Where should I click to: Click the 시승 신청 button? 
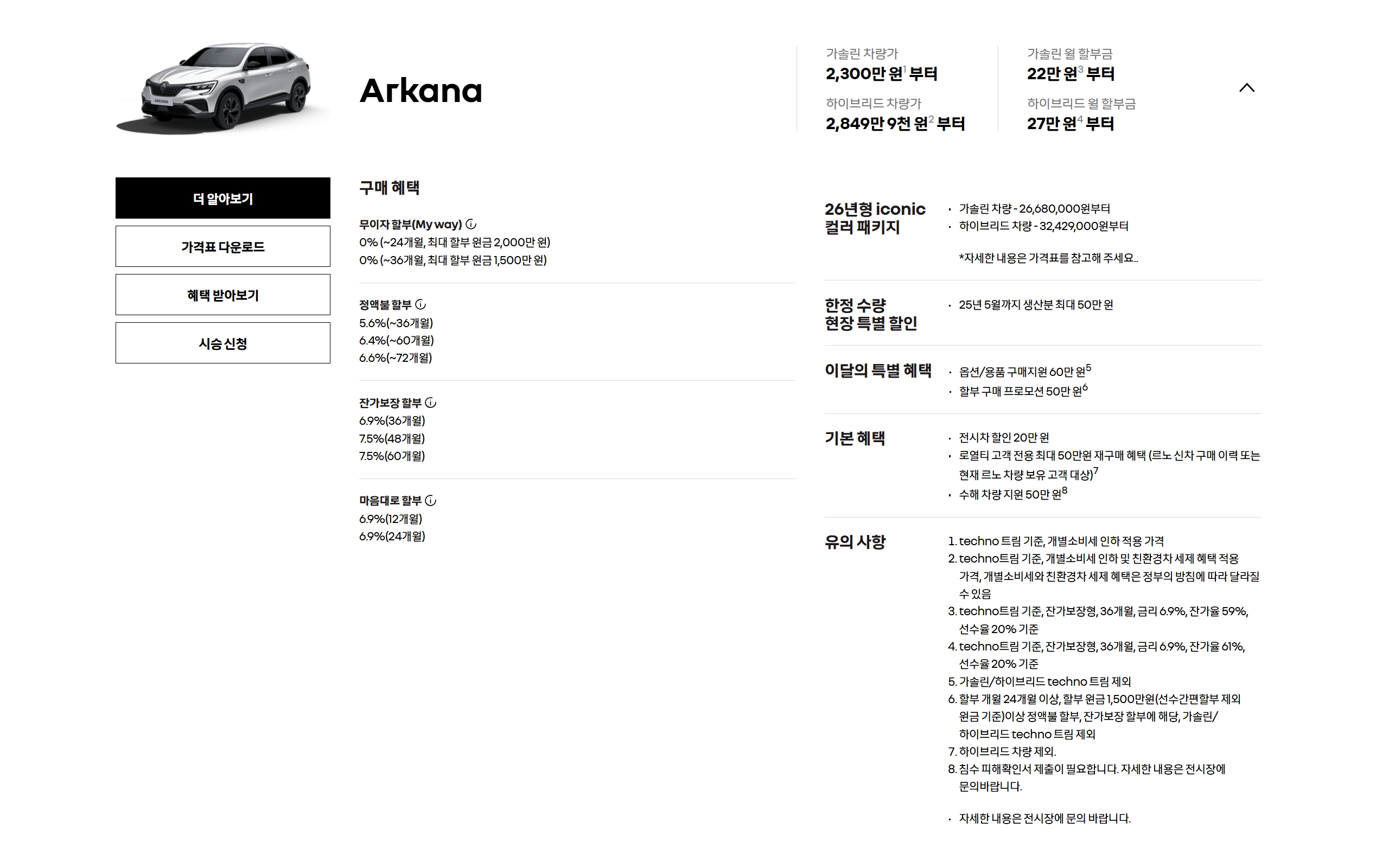tap(223, 343)
